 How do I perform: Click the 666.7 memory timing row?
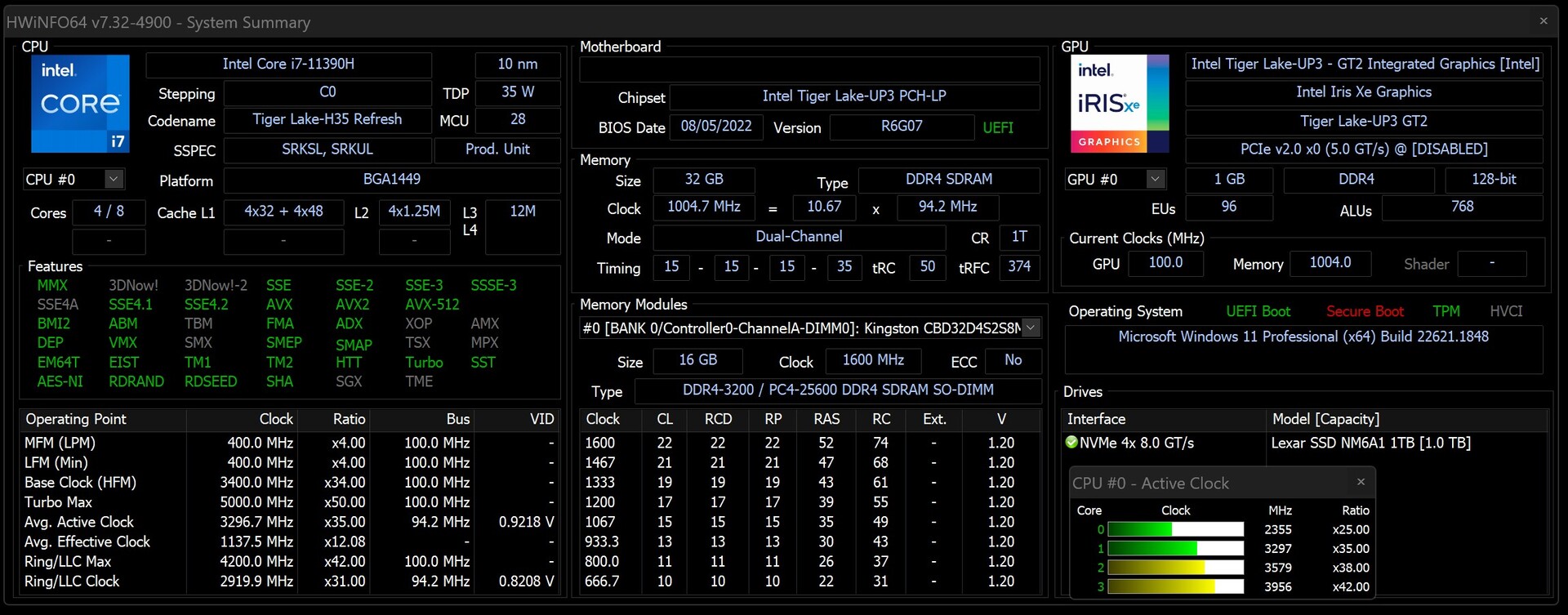pyautogui.click(x=810, y=582)
